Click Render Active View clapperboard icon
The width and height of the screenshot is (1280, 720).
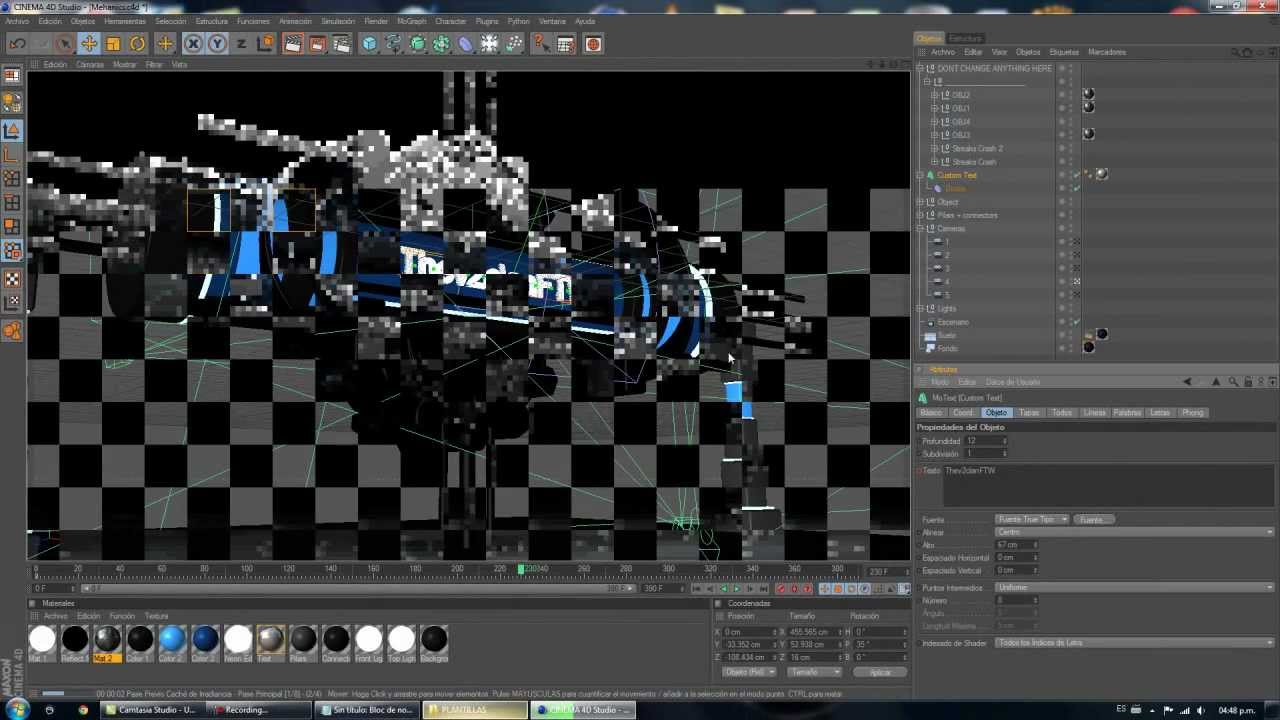[x=293, y=44]
